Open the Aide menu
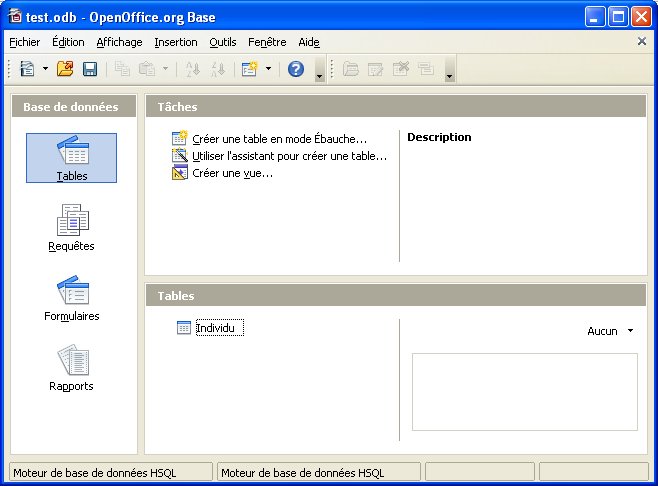658x486 pixels. pyautogui.click(x=309, y=42)
